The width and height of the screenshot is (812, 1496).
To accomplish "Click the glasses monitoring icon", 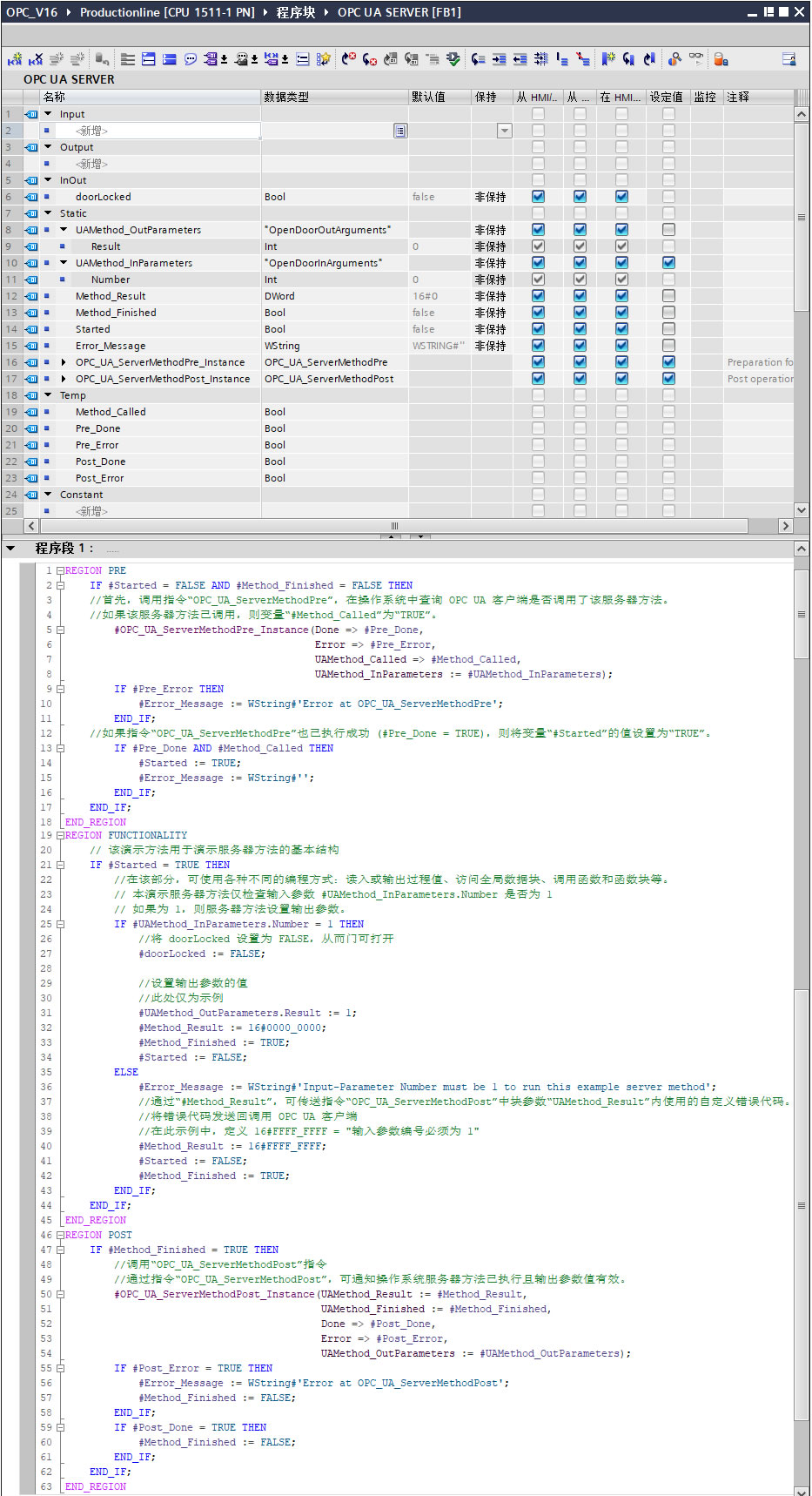I will pos(696,58).
